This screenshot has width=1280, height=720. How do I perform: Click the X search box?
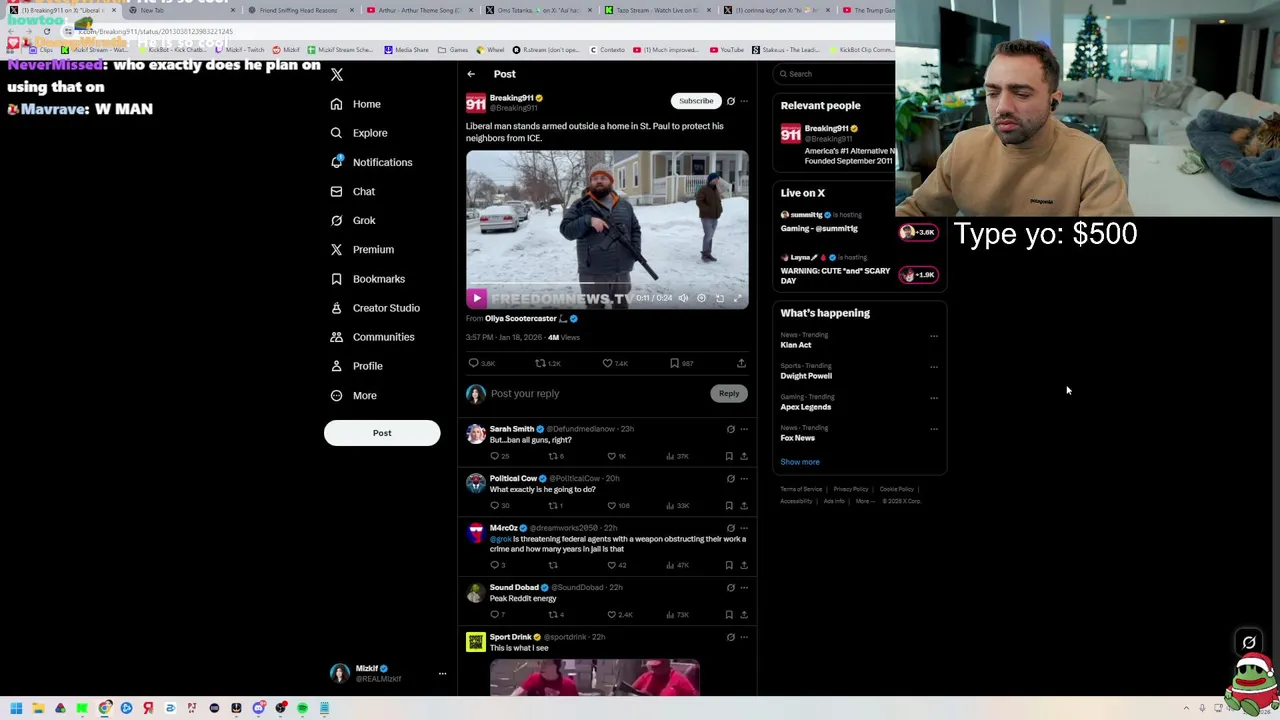click(836, 74)
